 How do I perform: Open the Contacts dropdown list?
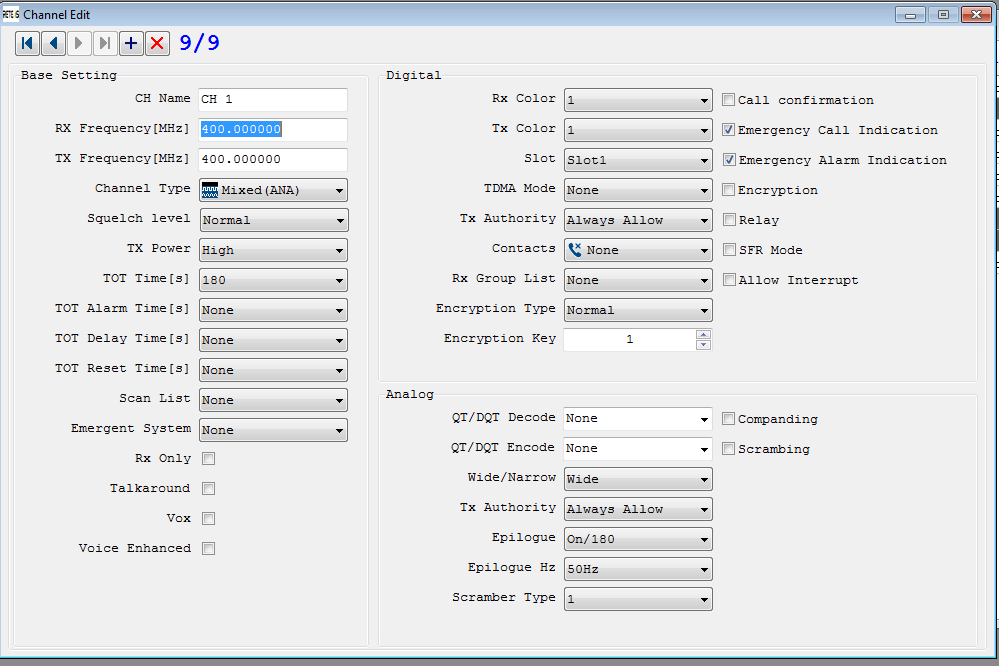point(637,250)
